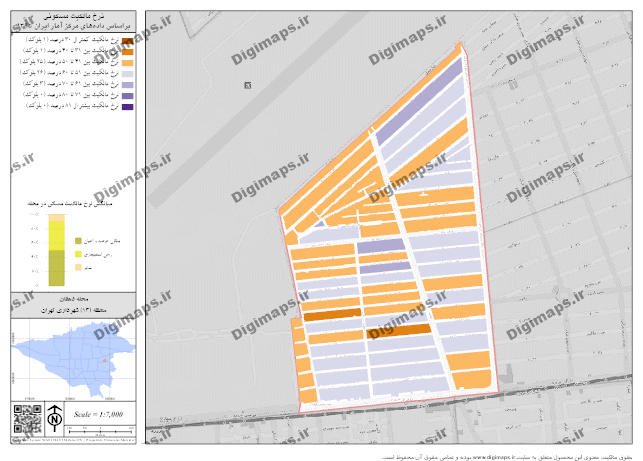Click the legend label for 61 to 70 percent (3 blocks)
The width and height of the screenshot is (643, 461).
point(71,84)
